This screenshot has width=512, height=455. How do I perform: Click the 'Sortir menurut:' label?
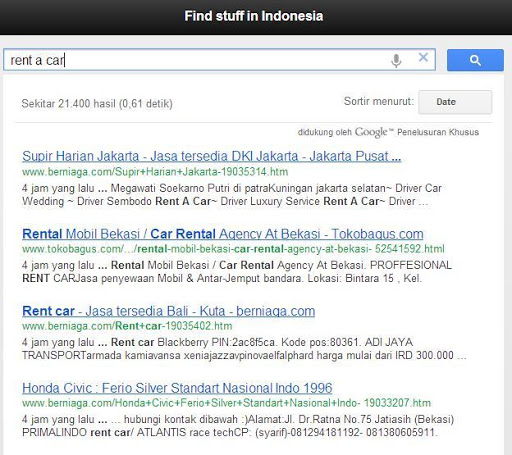click(379, 101)
